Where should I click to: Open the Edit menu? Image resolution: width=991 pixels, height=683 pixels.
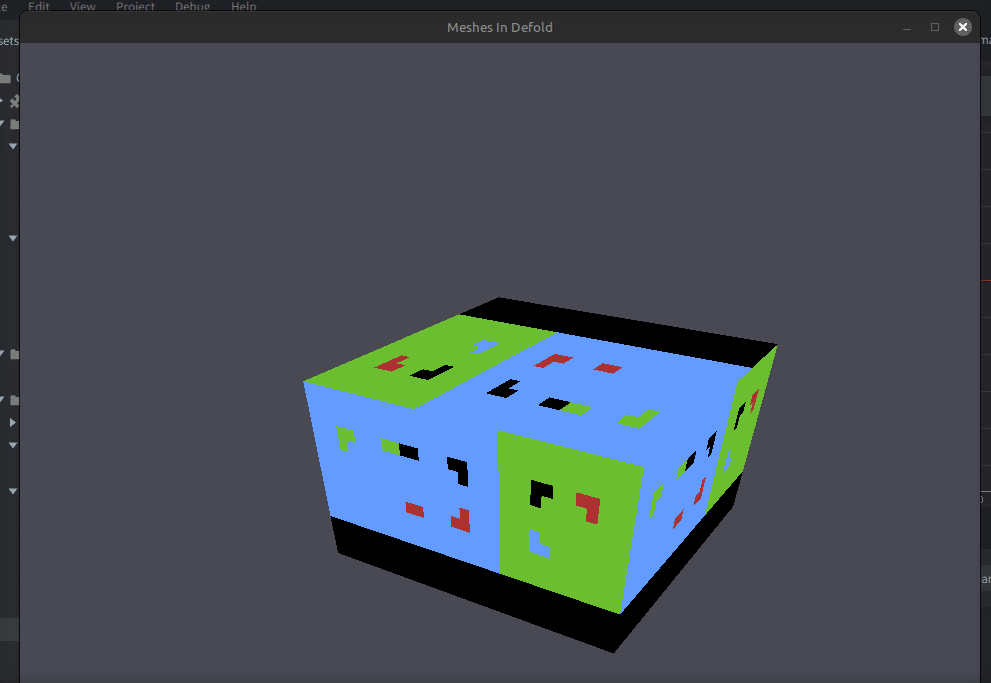click(x=39, y=6)
